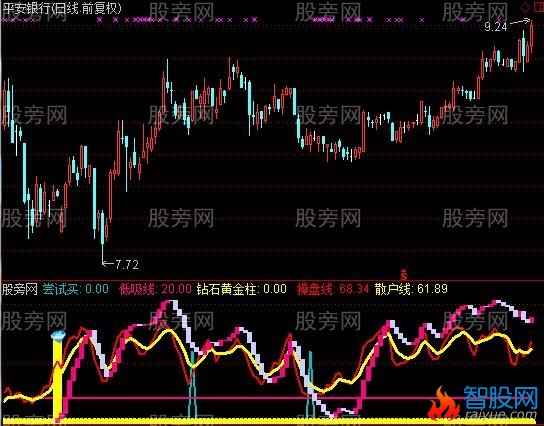
Task: Click the 7.72 low price label
Action: pos(127,265)
